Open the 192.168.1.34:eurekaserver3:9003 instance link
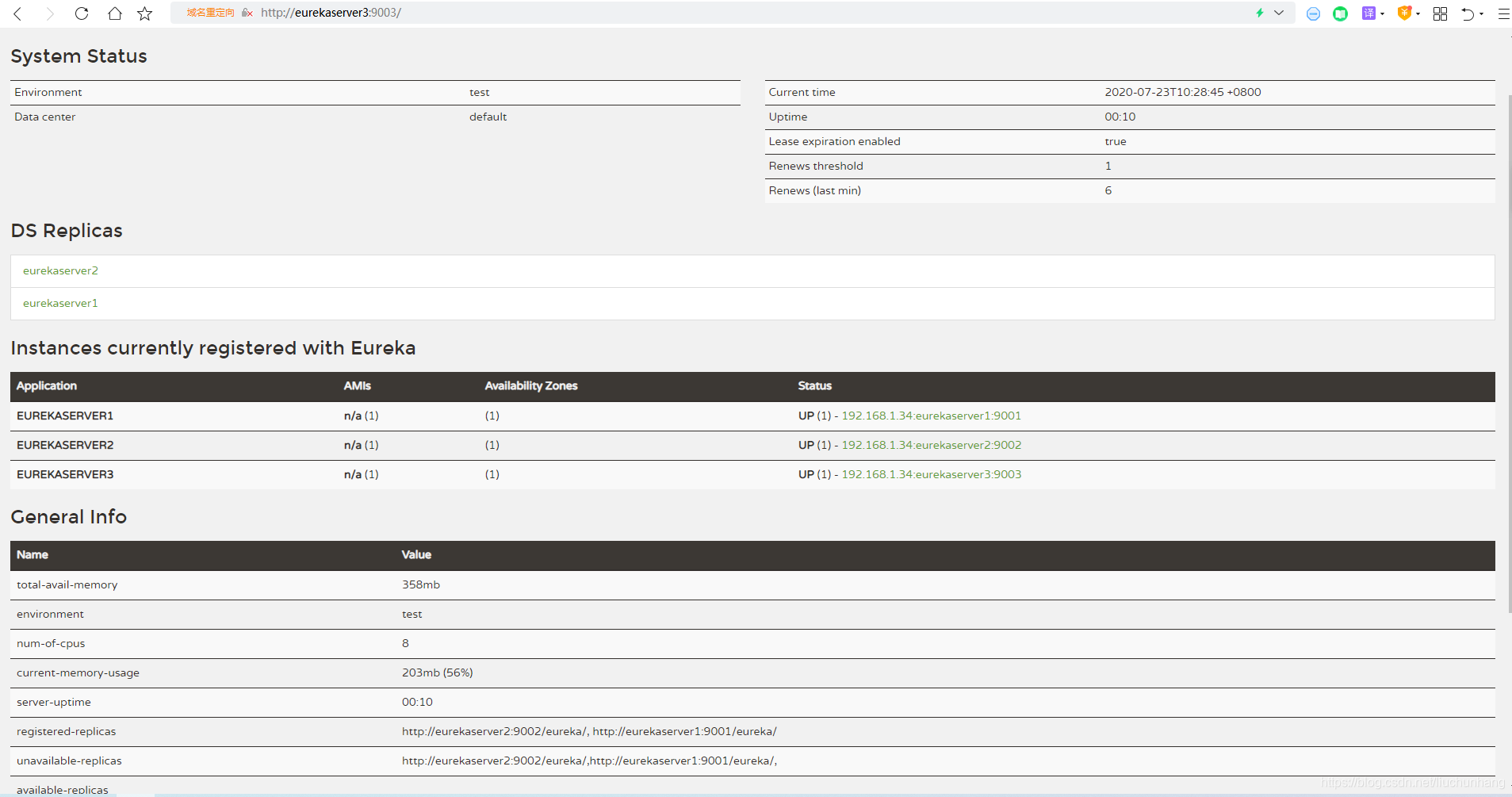 point(931,474)
